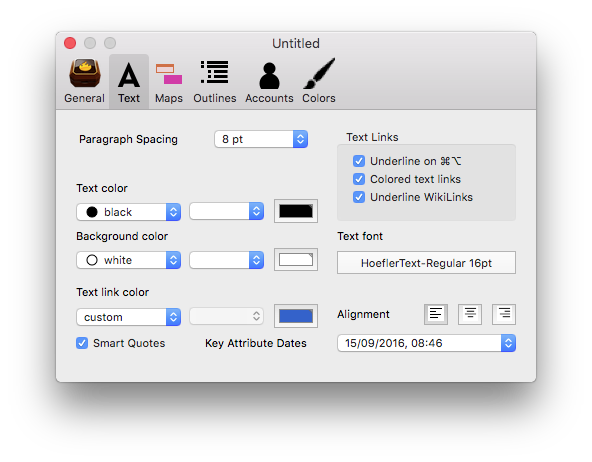Toggle Underline on command-option checkbox
592x462 pixels.
[x=359, y=161]
